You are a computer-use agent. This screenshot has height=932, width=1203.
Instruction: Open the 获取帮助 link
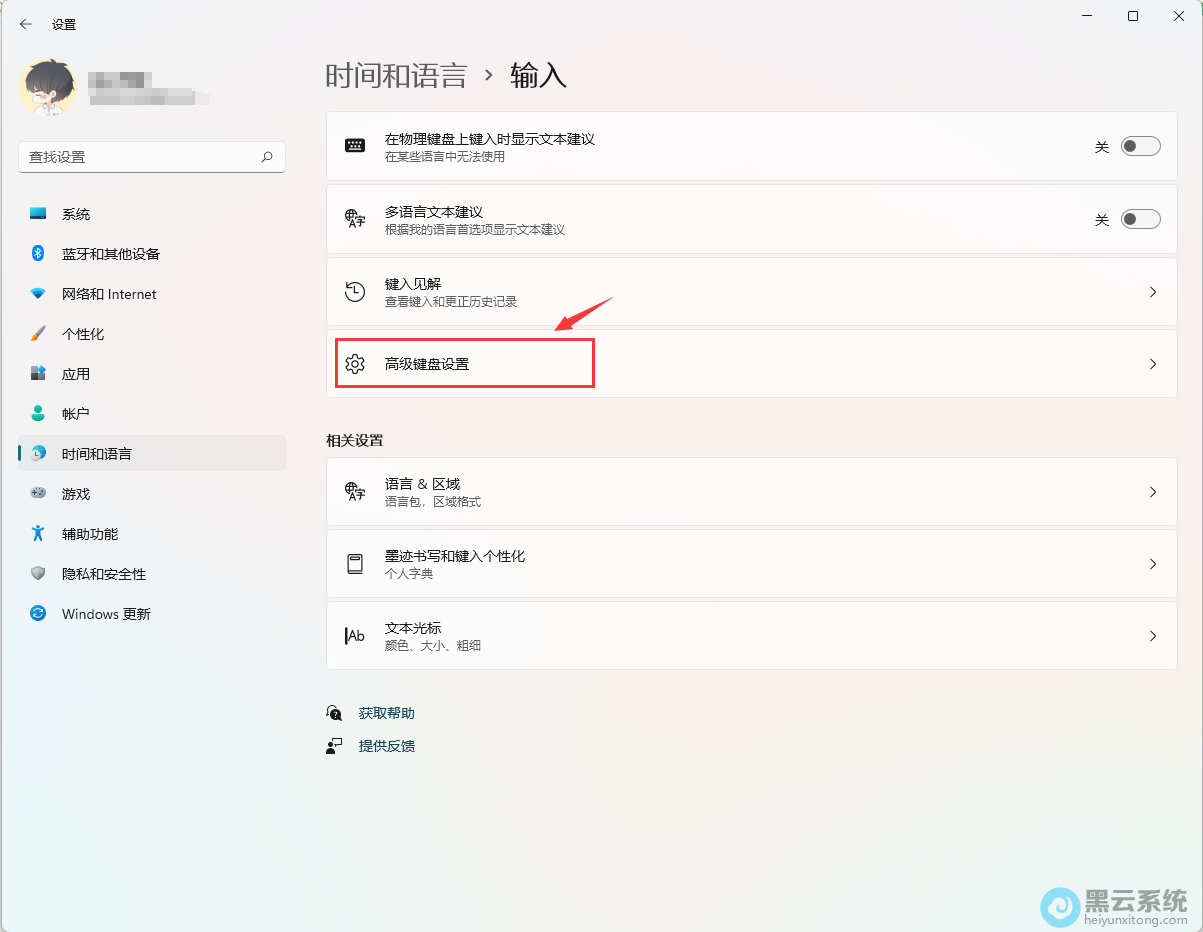pos(386,713)
